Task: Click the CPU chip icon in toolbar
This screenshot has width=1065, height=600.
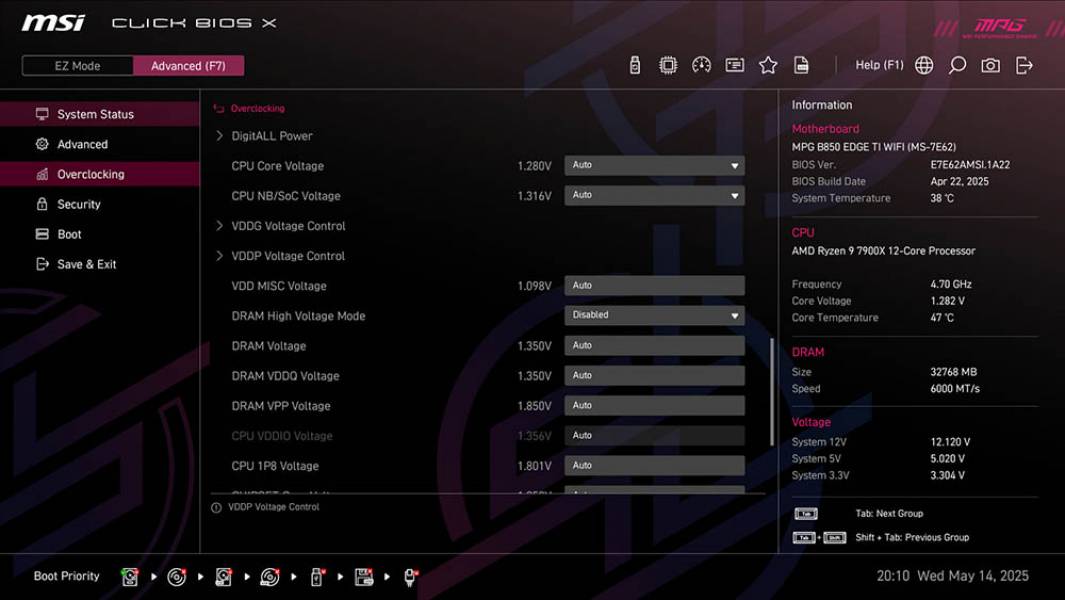Action: click(668, 65)
